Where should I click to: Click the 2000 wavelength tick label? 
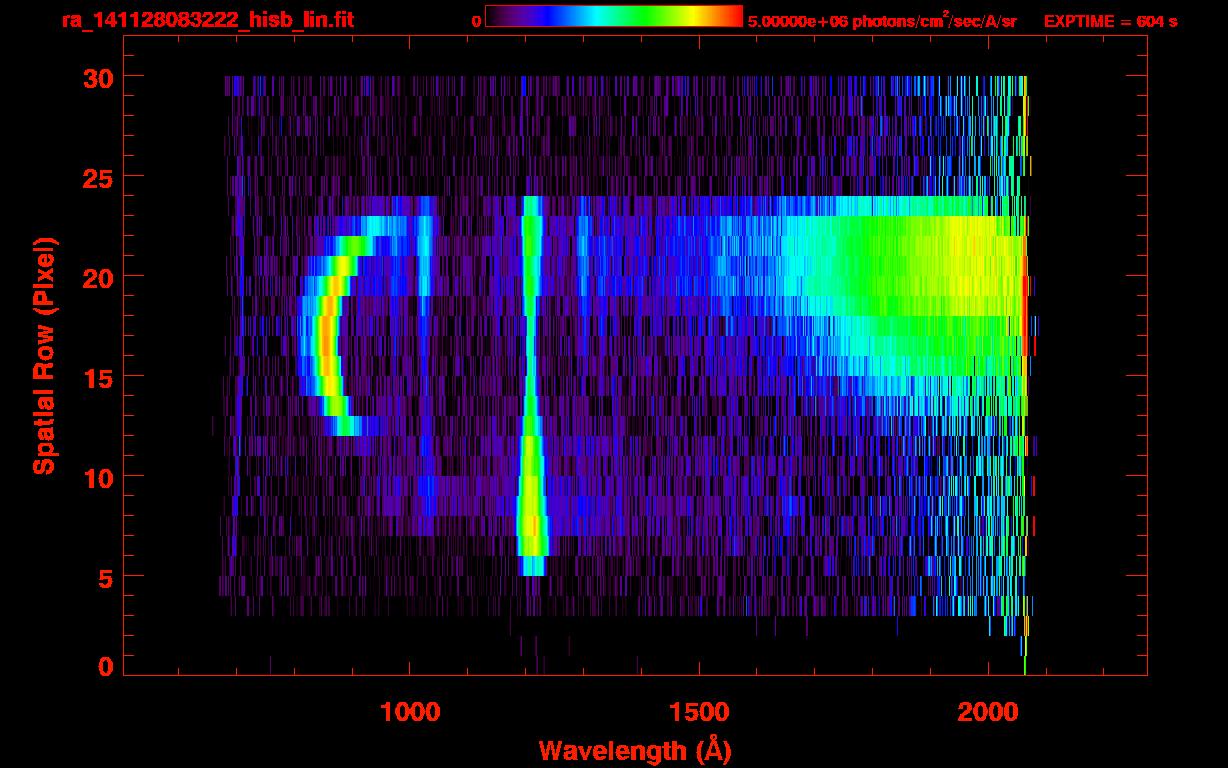988,712
